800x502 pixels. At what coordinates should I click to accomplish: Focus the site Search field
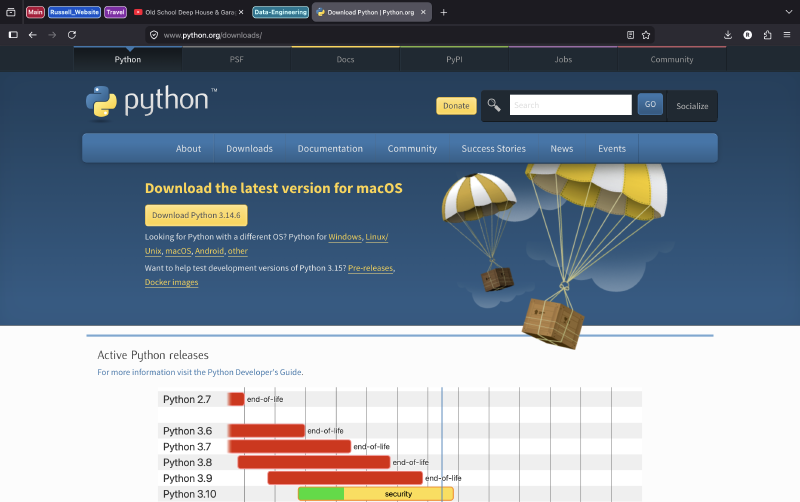570,105
